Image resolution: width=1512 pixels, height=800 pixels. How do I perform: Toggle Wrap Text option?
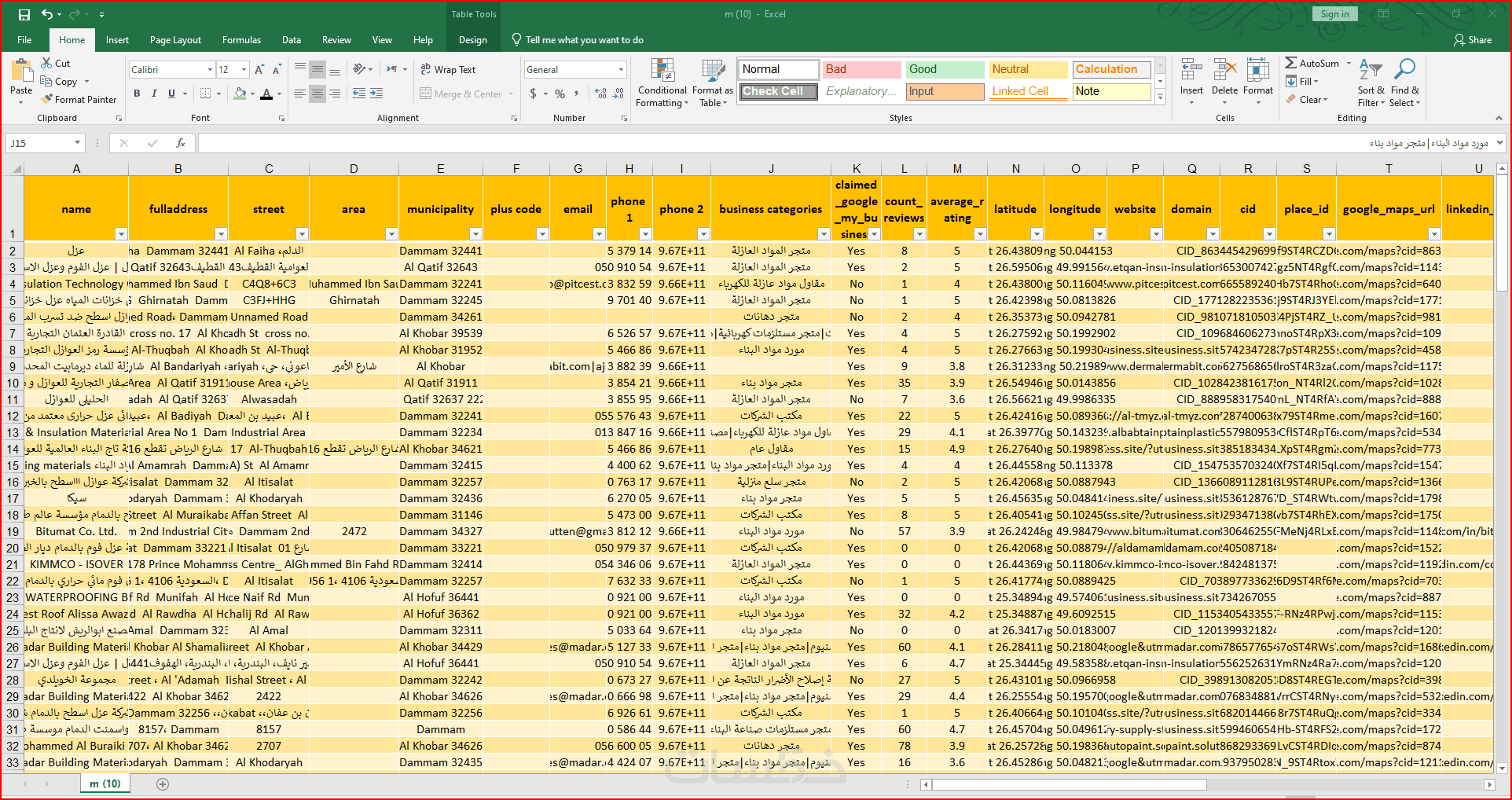point(448,70)
